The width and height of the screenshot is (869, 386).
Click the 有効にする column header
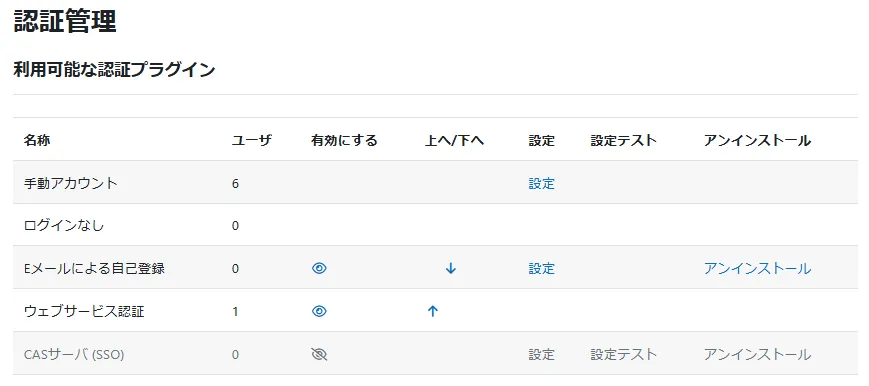point(344,141)
